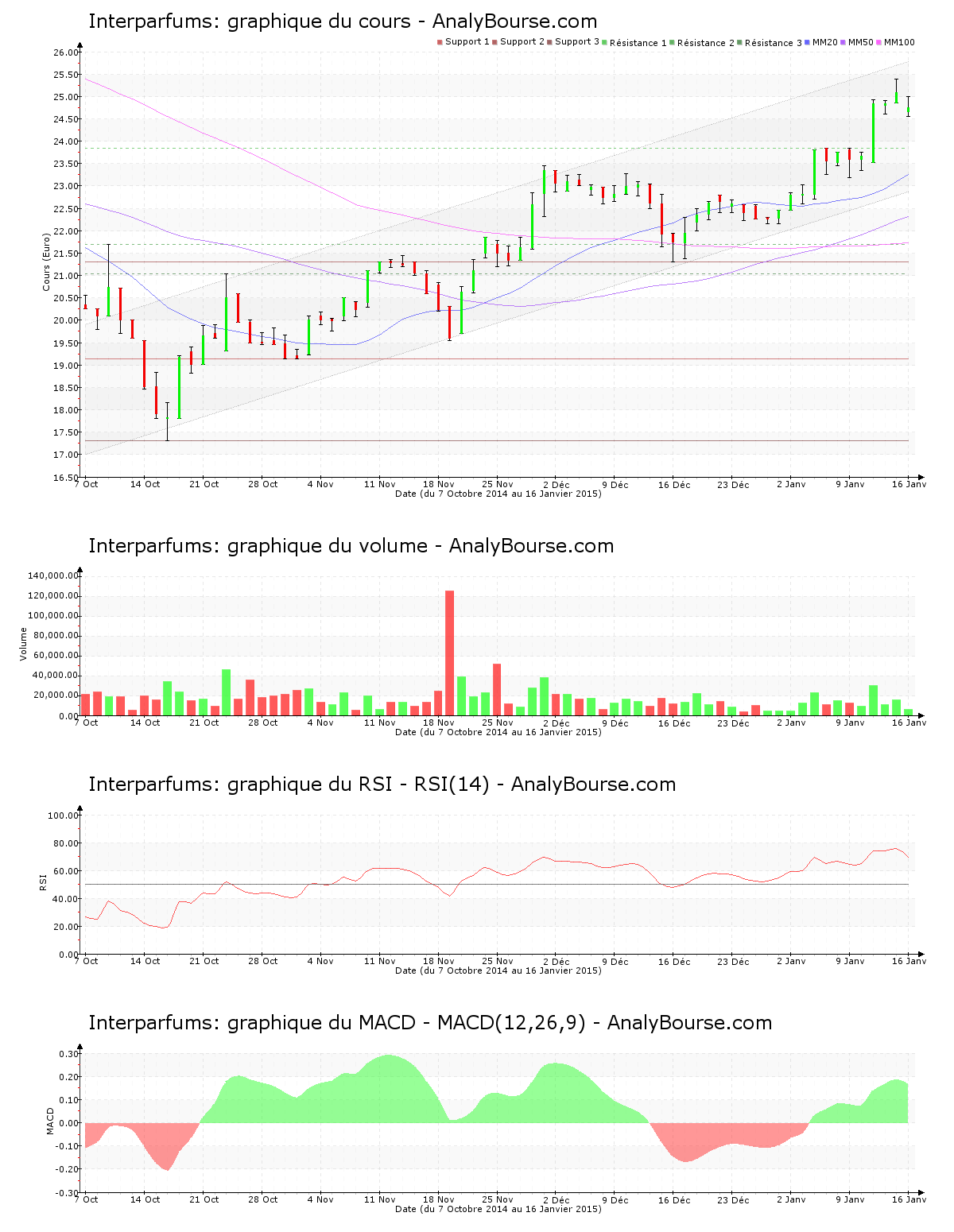Click the 0.30 tick on MACD axis
Viewport: 954px width, 1232px height.
[68, 1054]
